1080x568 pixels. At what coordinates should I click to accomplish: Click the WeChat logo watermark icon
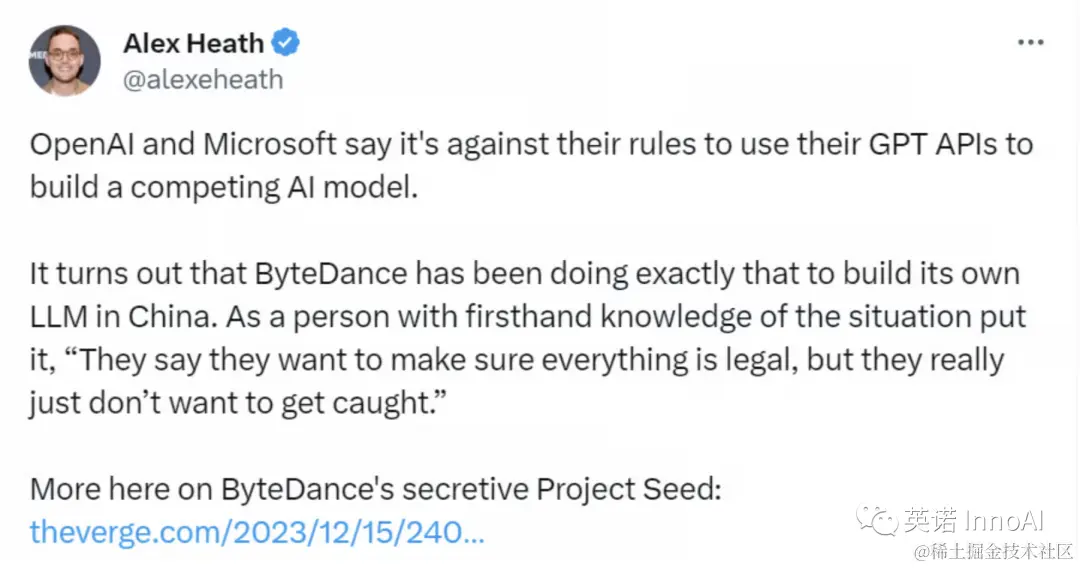pos(877,520)
